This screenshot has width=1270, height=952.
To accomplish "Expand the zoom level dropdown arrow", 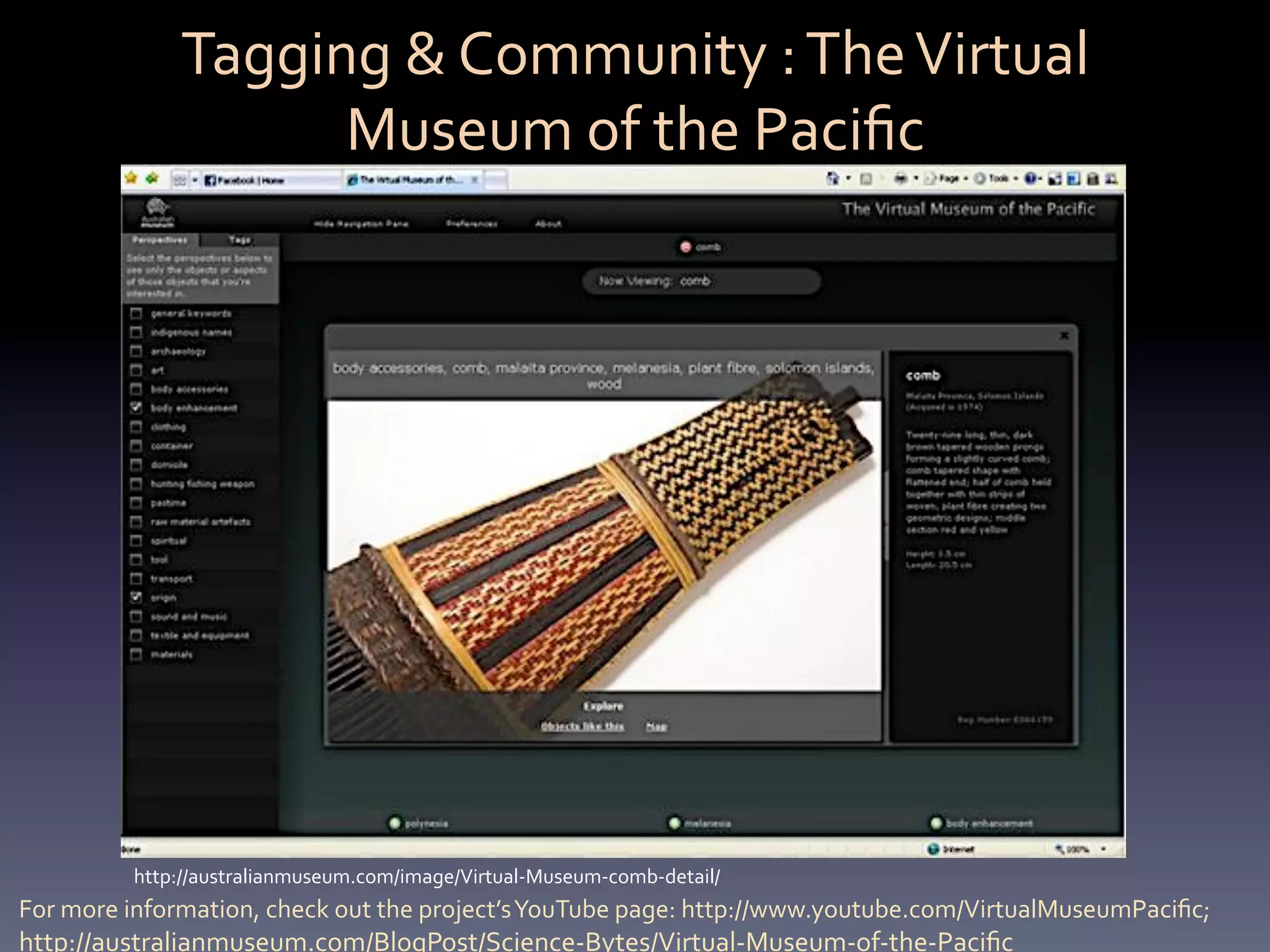I will click(1104, 849).
